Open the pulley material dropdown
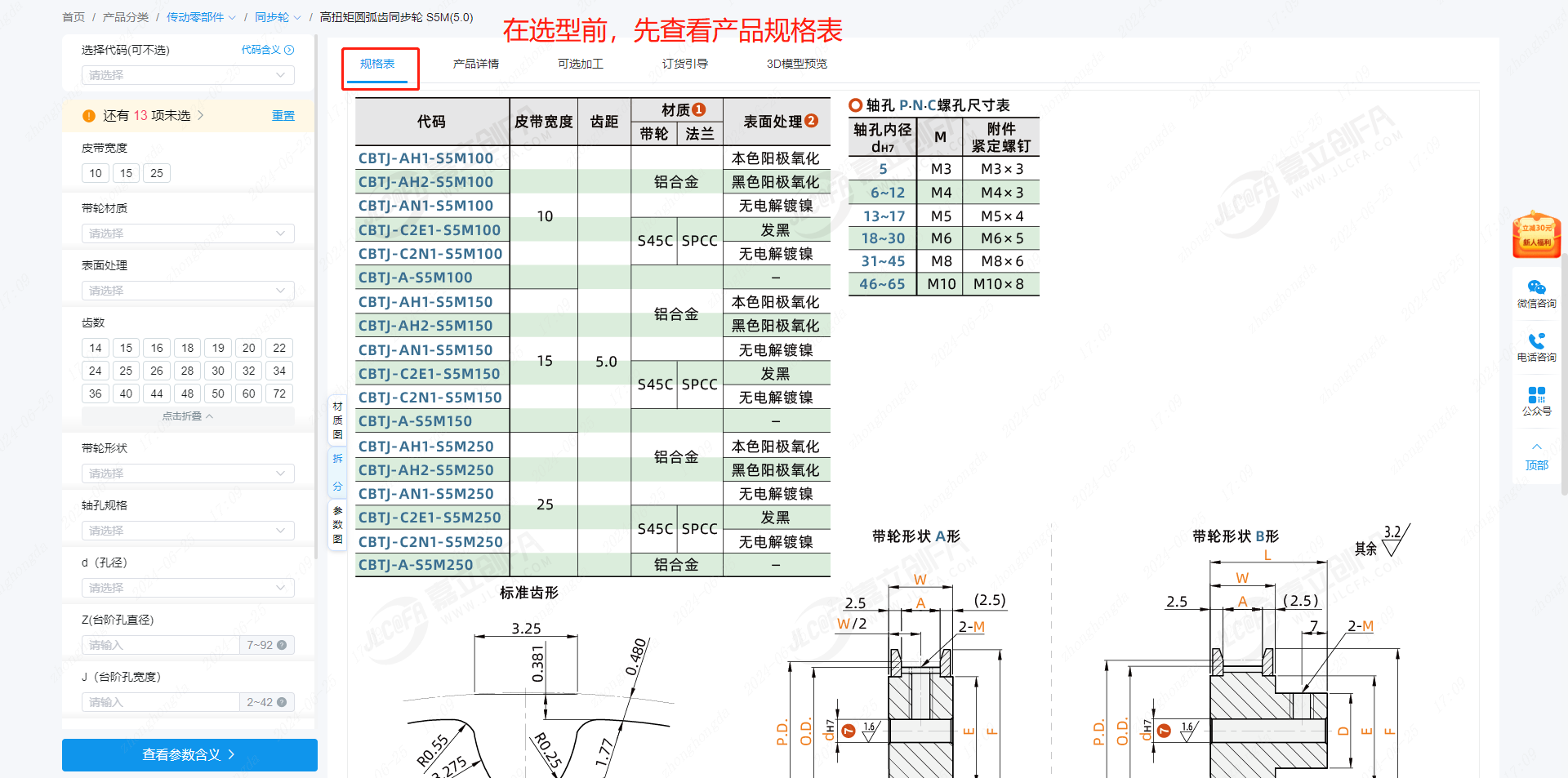The width and height of the screenshot is (1568, 778). tap(188, 233)
